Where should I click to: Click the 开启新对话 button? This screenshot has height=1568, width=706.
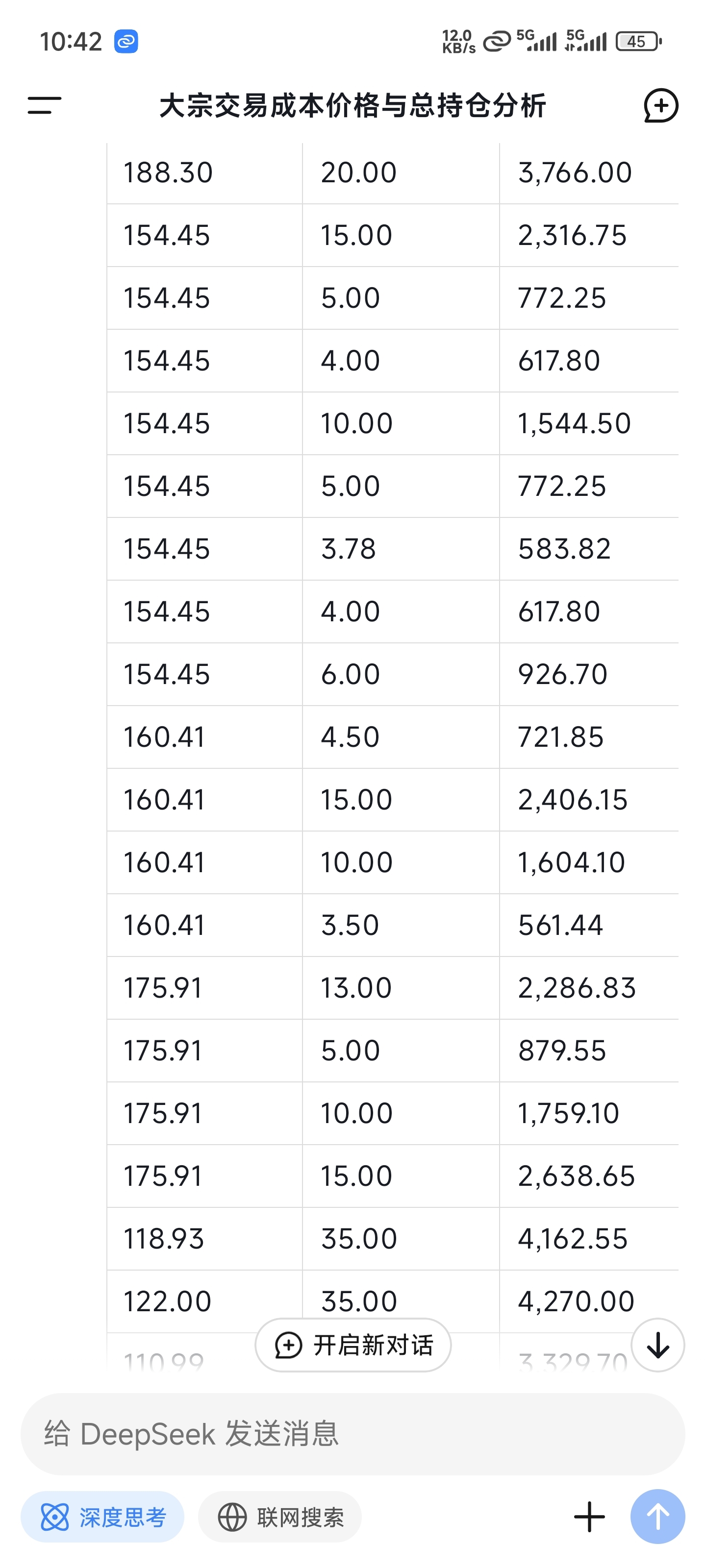pos(353,1345)
